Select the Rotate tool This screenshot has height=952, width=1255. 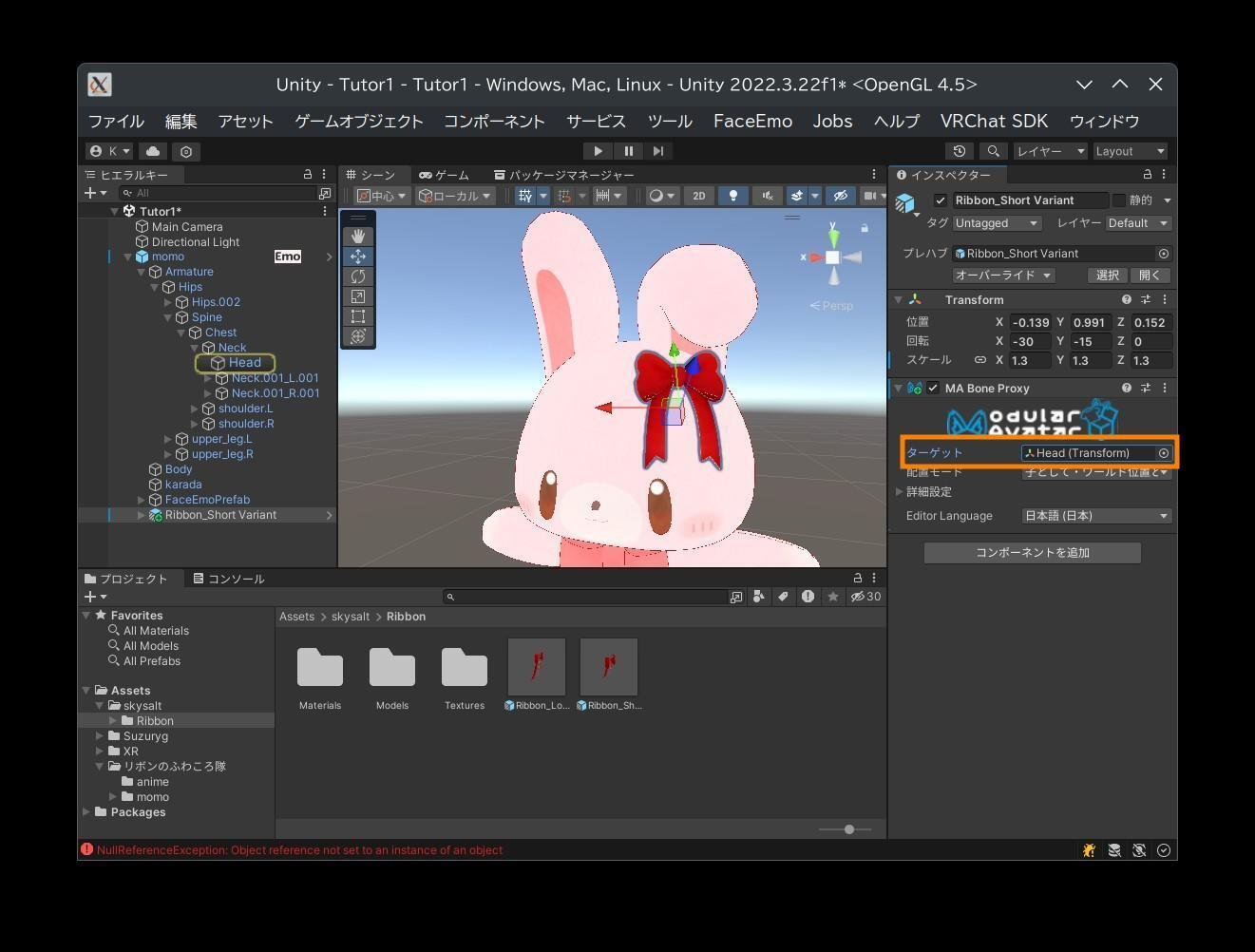(x=358, y=276)
